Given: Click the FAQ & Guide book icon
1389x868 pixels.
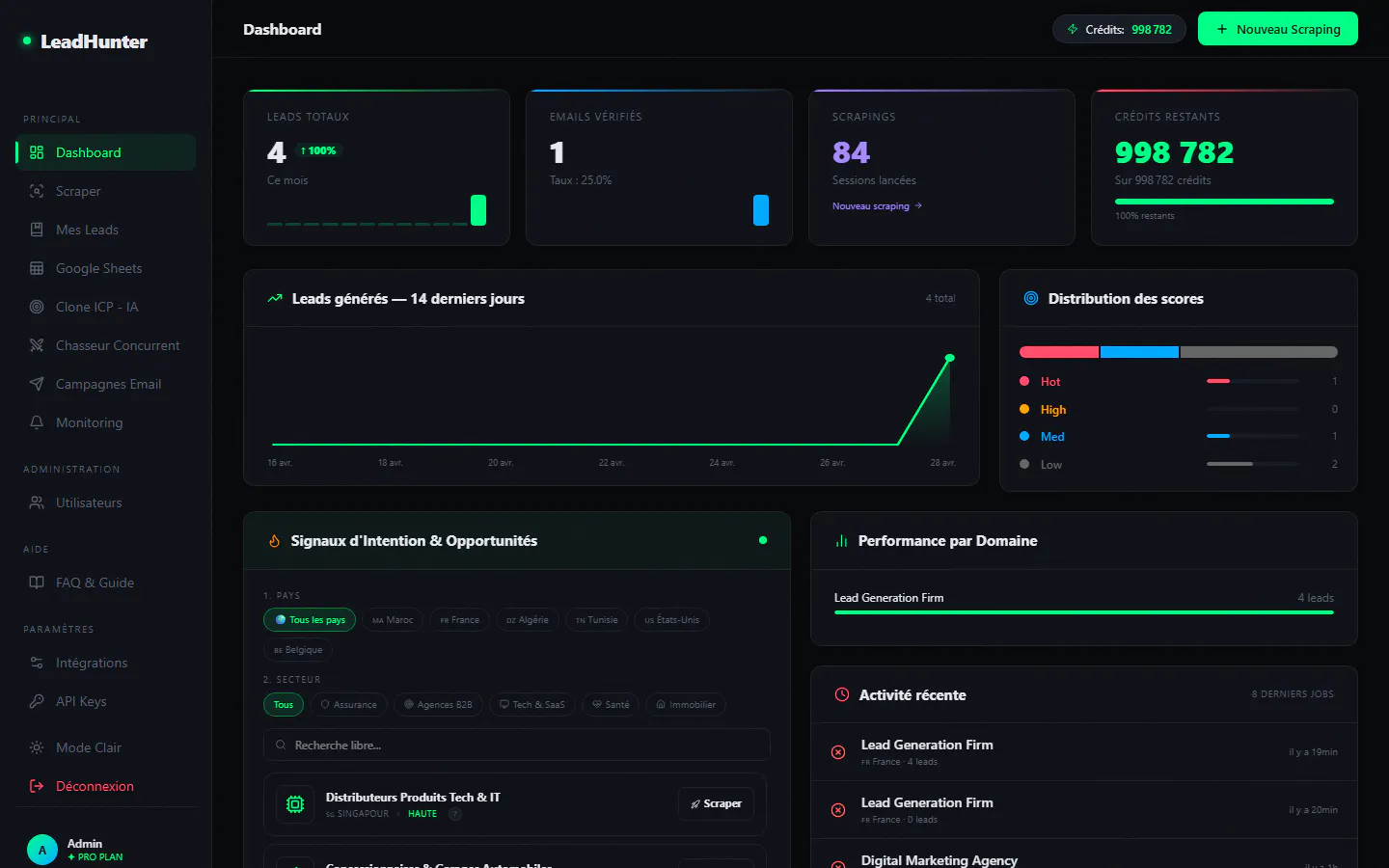Looking at the screenshot, I should pos(37,583).
